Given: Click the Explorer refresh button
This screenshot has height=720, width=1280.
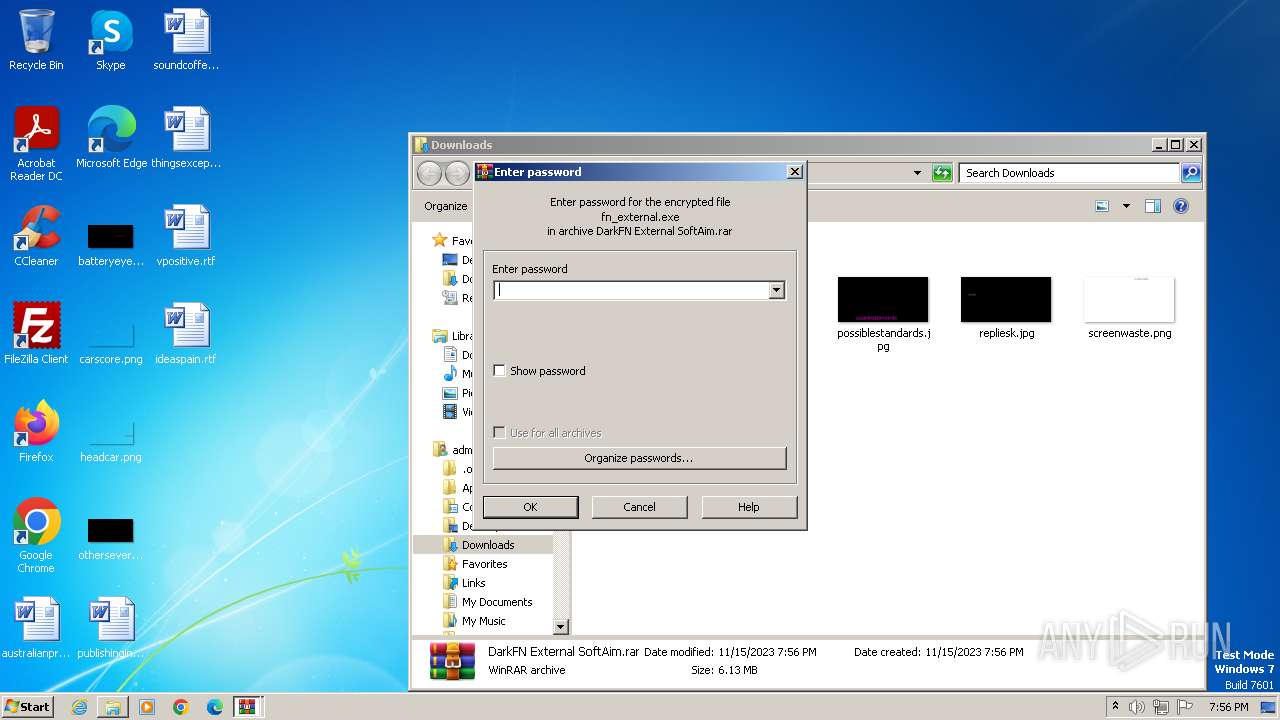Looking at the screenshot, I should [x=942, y=173].
